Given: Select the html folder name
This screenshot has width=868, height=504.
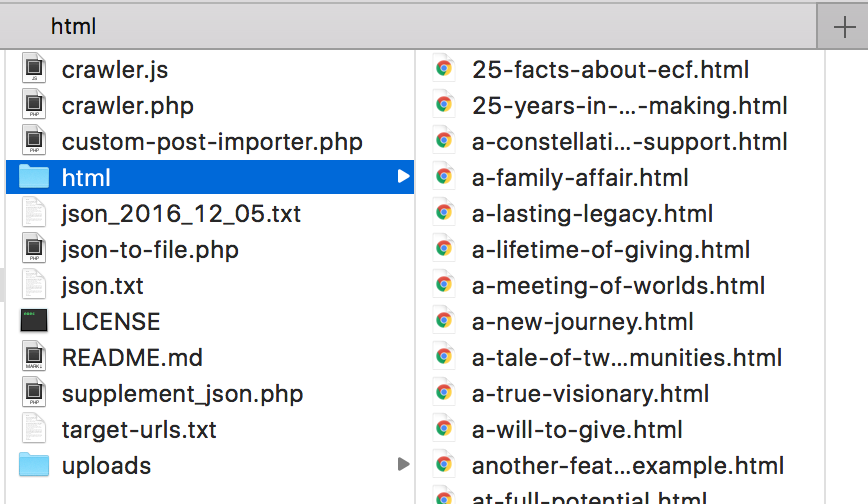Looking at the screenshot, I should tap(86, 178).
